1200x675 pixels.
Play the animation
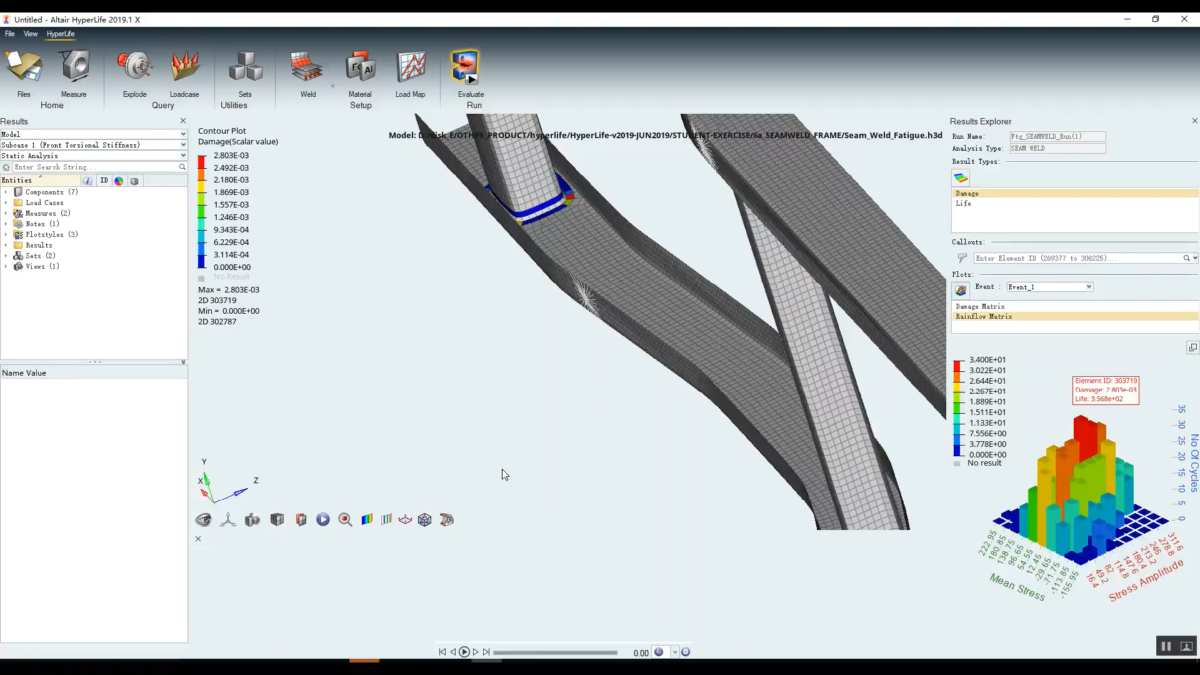tap(464, 652)
